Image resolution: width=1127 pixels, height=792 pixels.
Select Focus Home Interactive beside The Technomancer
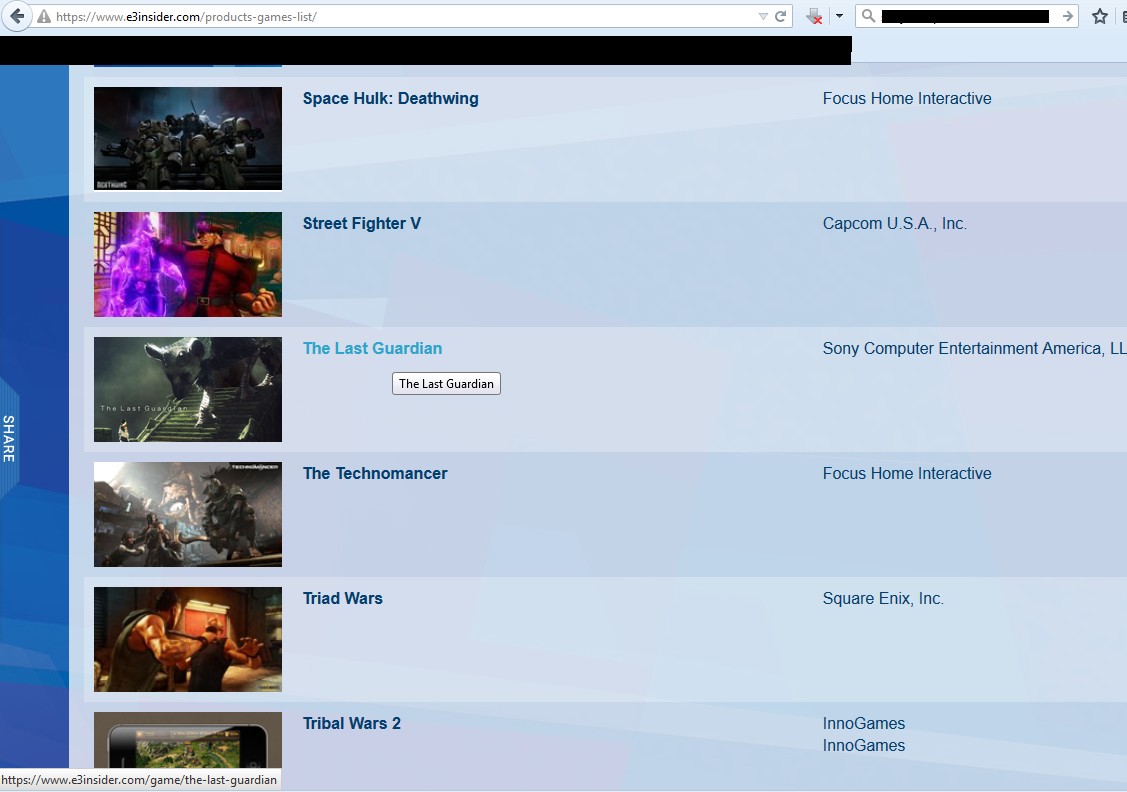click(x=906, y=474)
